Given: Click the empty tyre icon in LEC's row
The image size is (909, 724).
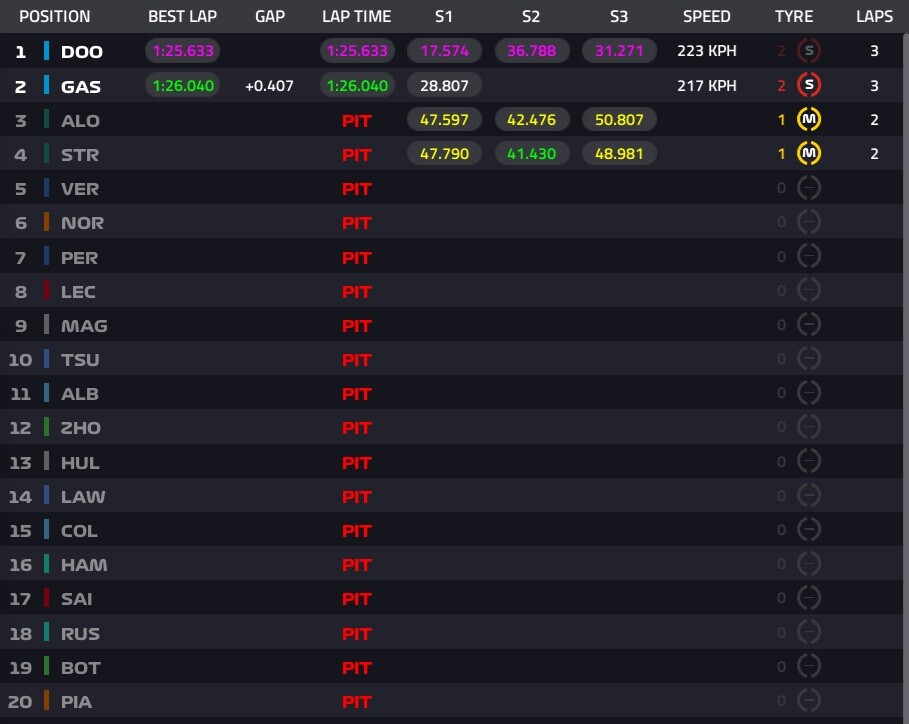Looking at the screenshot, I should pyautogui.click(x=809, y=290).
